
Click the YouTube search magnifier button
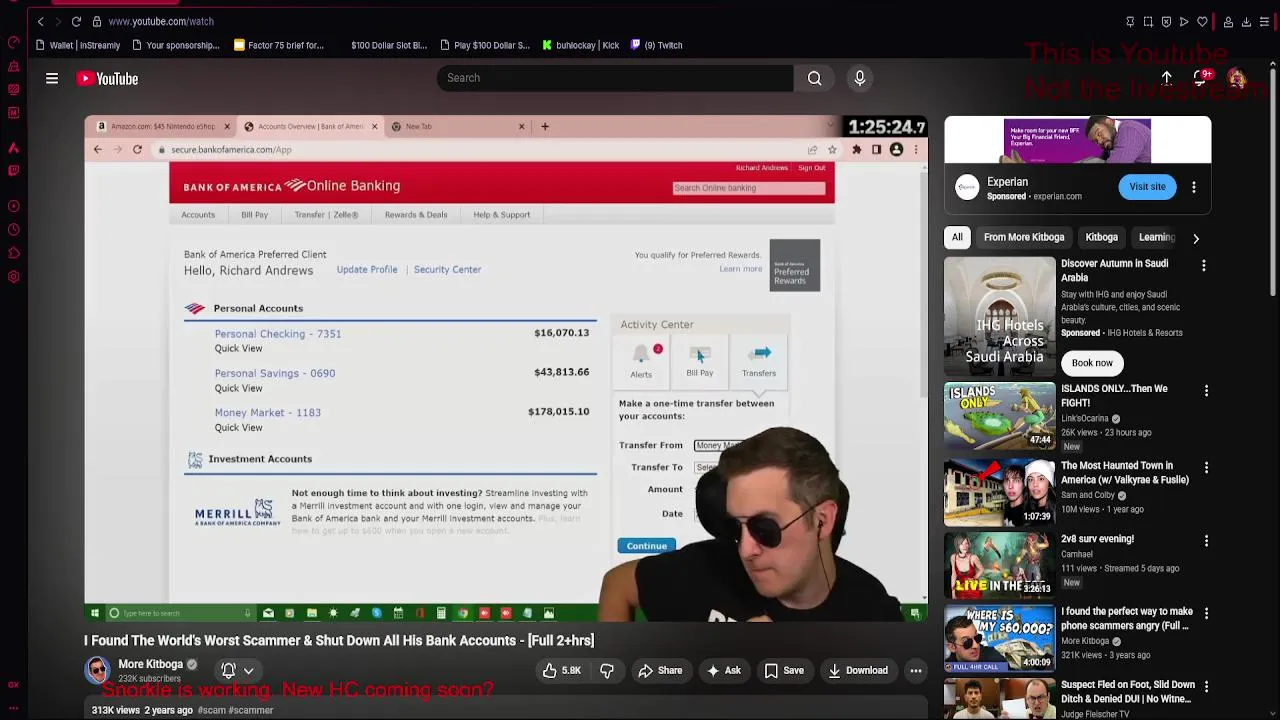click(815, 78)
